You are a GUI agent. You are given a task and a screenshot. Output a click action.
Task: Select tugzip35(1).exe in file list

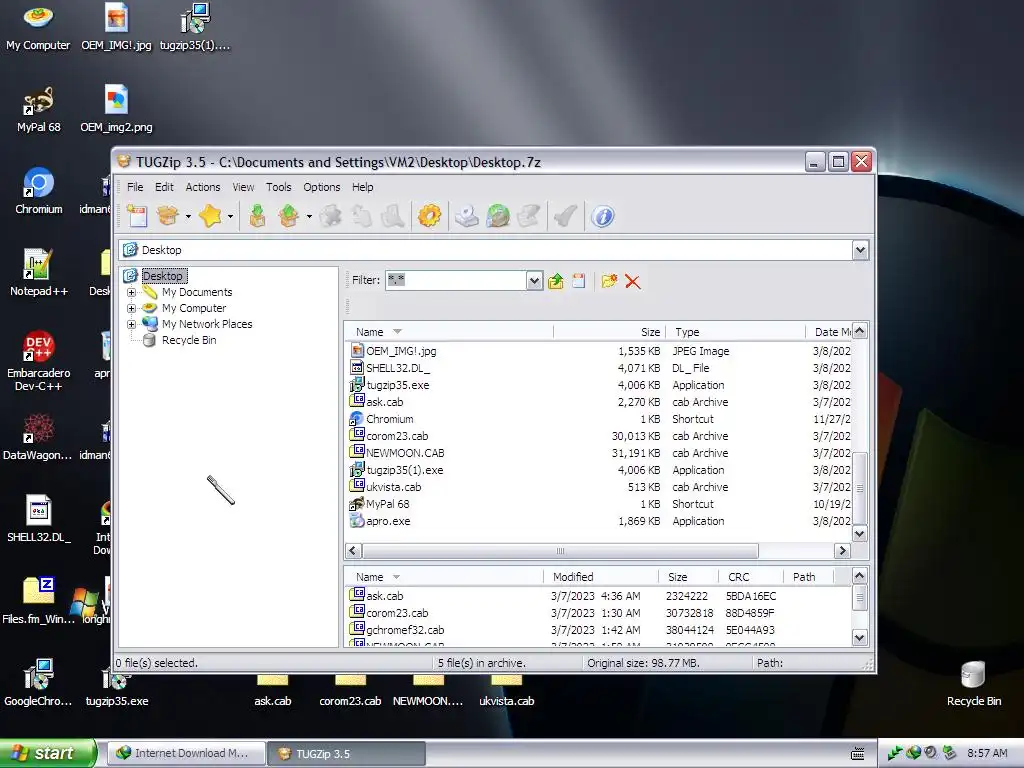404,470
